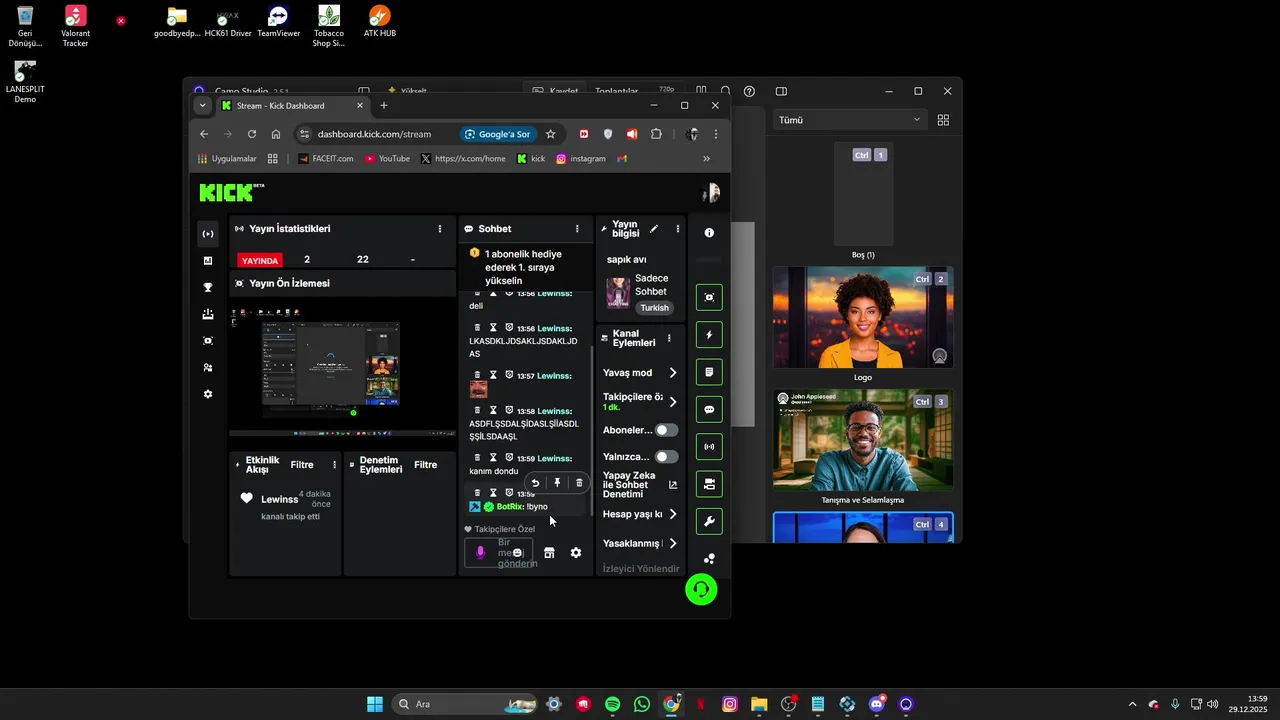Open Spotify from the taskbar
This screenshot has width=1280, height=720.
click(x=612, y=704)
